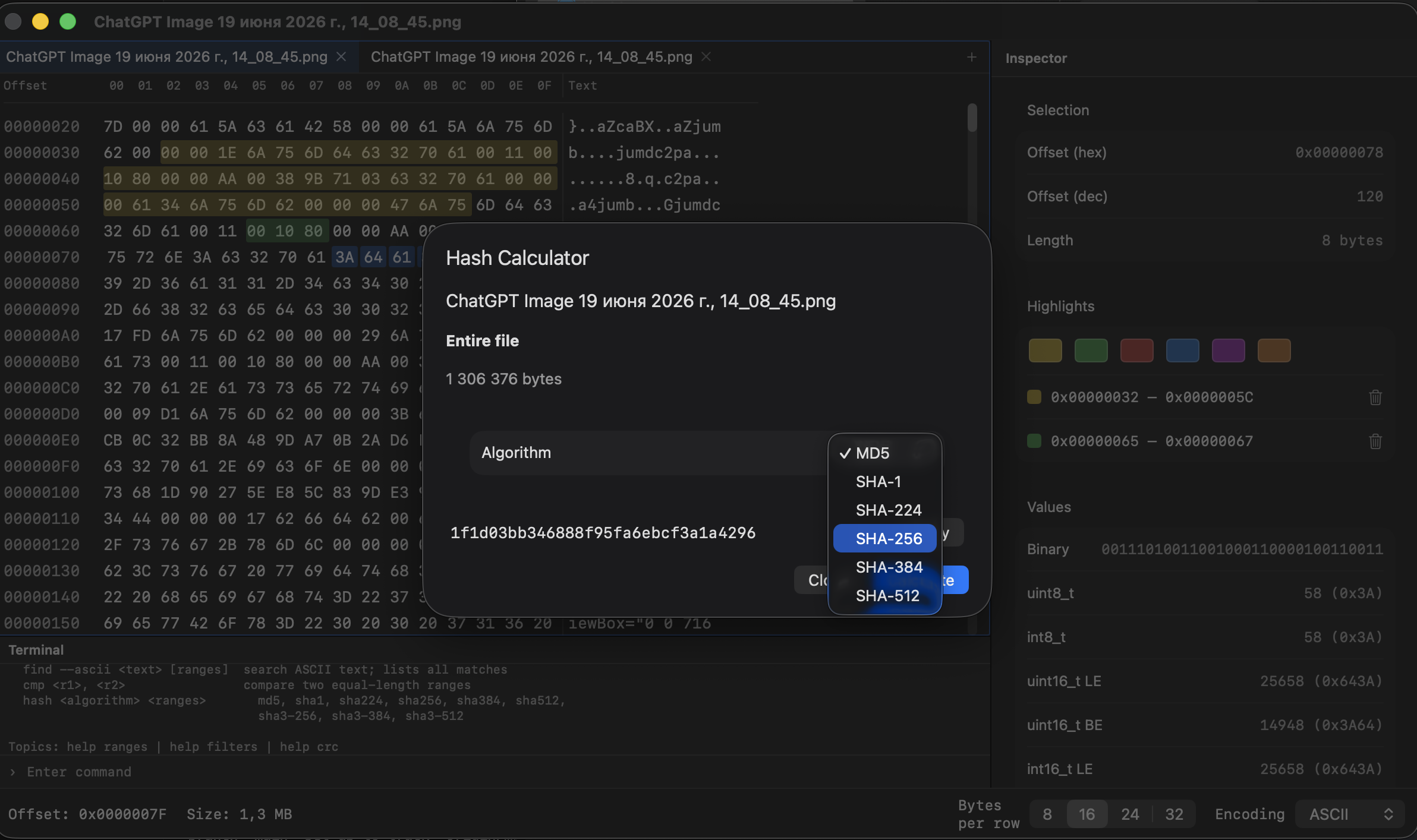1417x840 pixels.
Task: Pick the yellow highlight color swatch
Action: point(1046,350)
